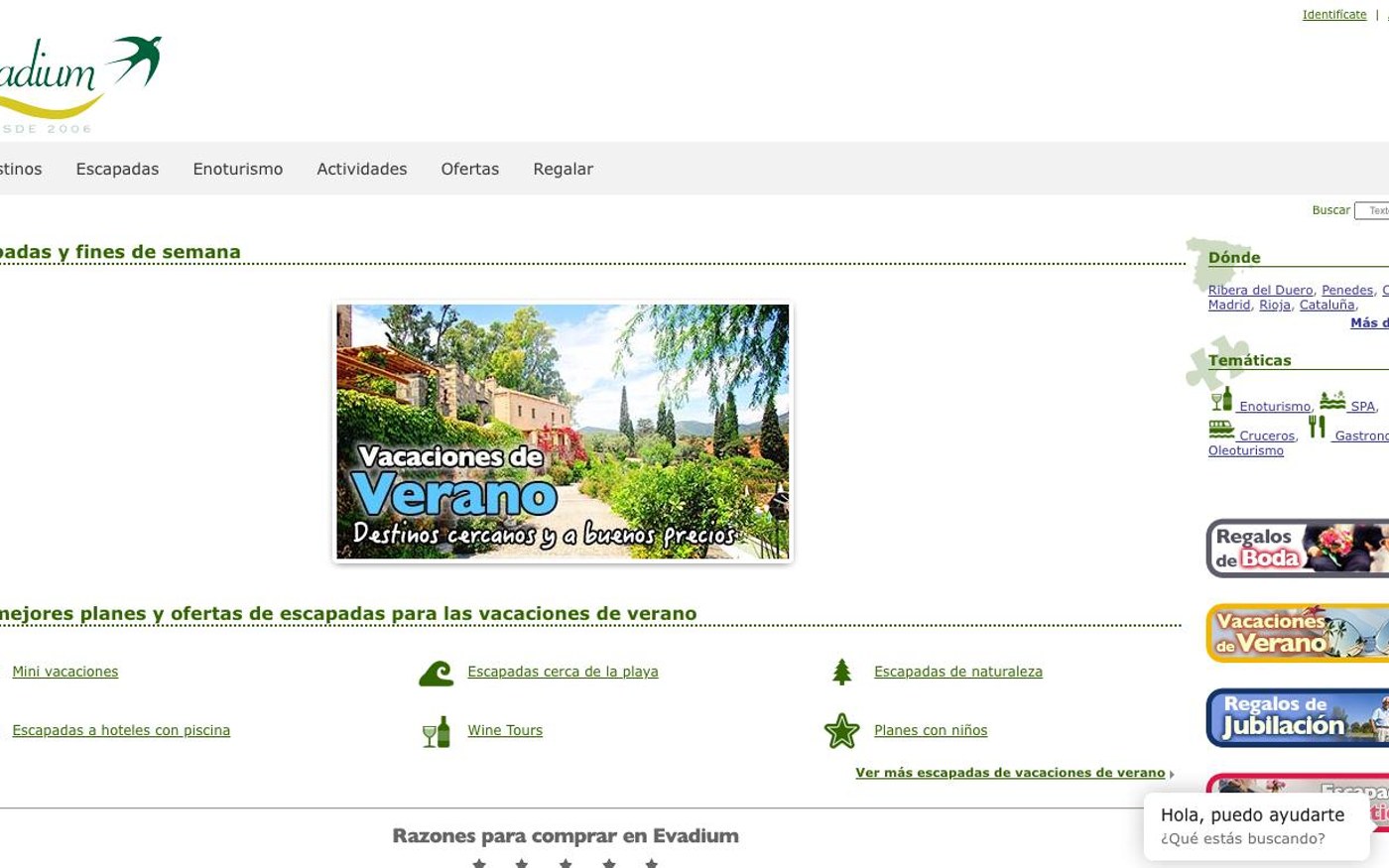Open the Regalar menu

click(564, 169)
